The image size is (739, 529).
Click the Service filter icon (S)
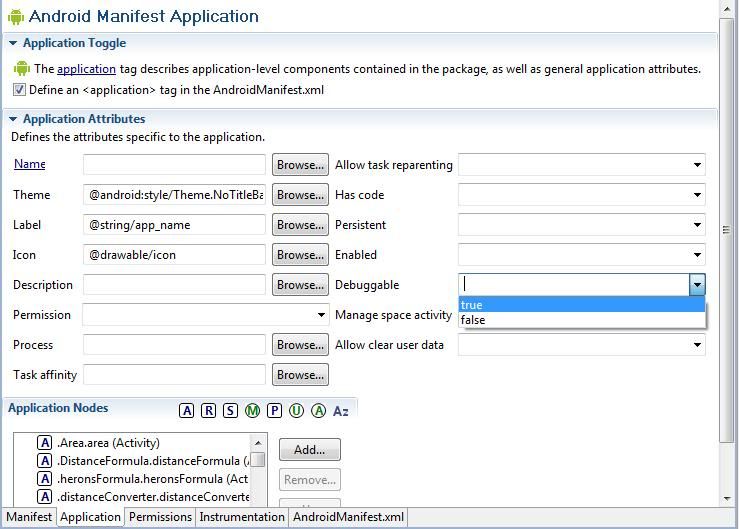click(x=230, y=411)
